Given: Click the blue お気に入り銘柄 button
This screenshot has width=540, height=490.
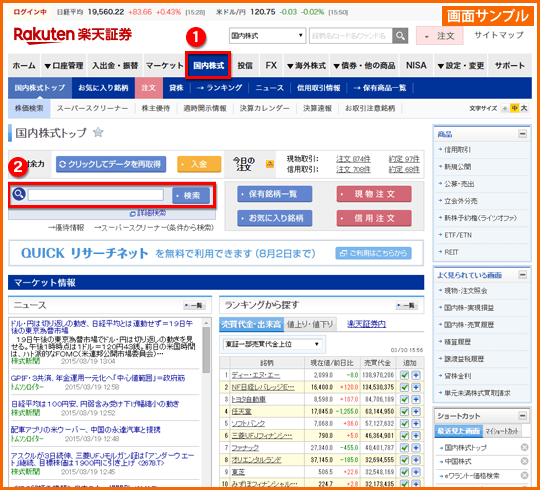Looking at the screenshot, I should (x=274, y=218).
